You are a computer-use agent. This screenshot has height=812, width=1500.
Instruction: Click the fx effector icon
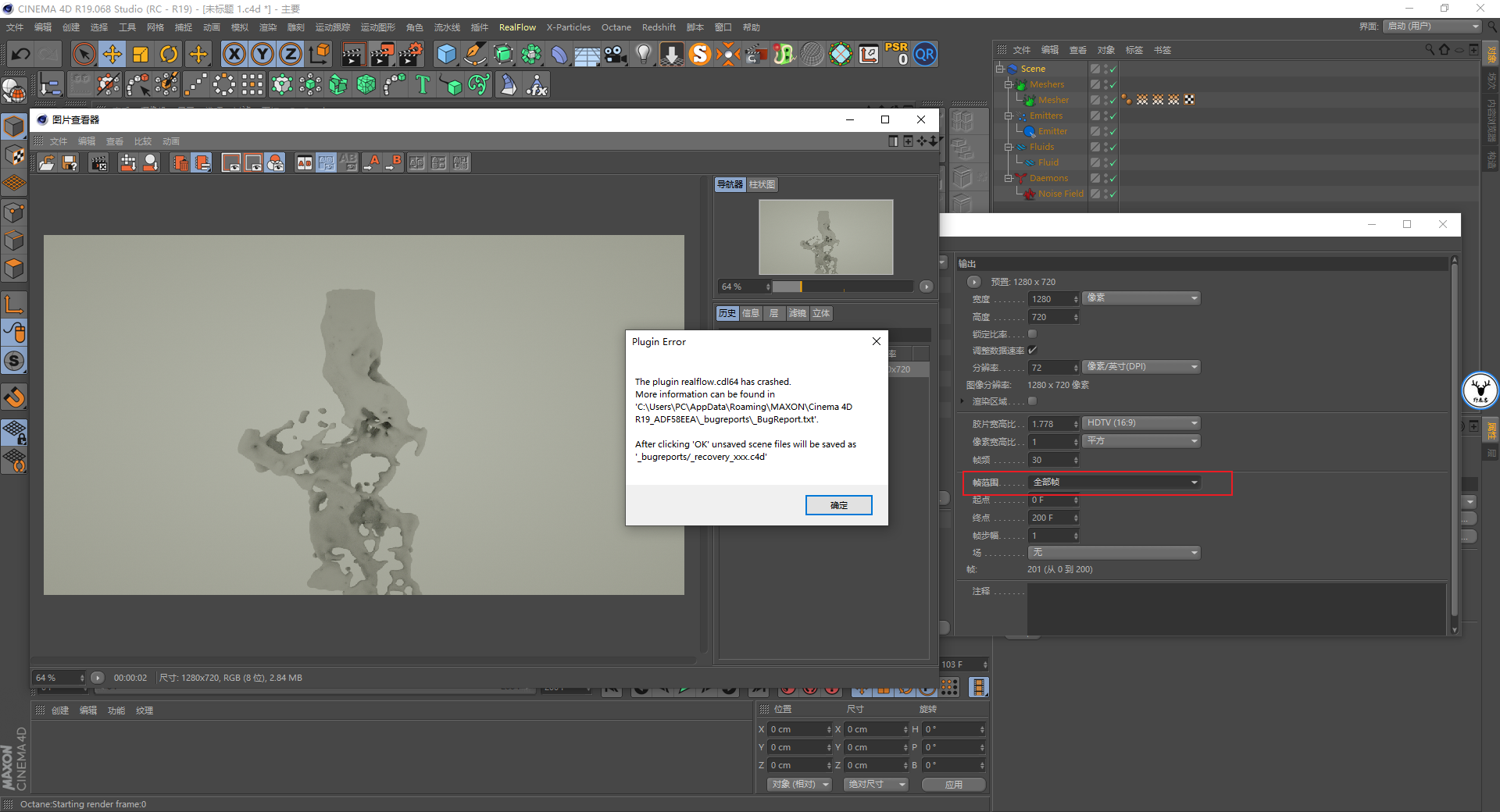click(537, 84)
